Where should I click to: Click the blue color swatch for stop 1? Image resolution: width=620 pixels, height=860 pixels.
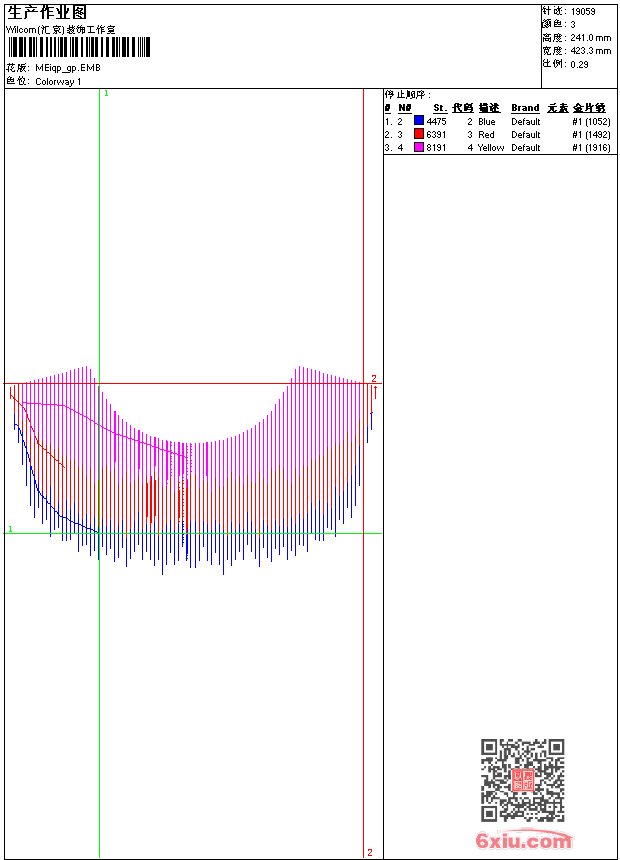419,121
